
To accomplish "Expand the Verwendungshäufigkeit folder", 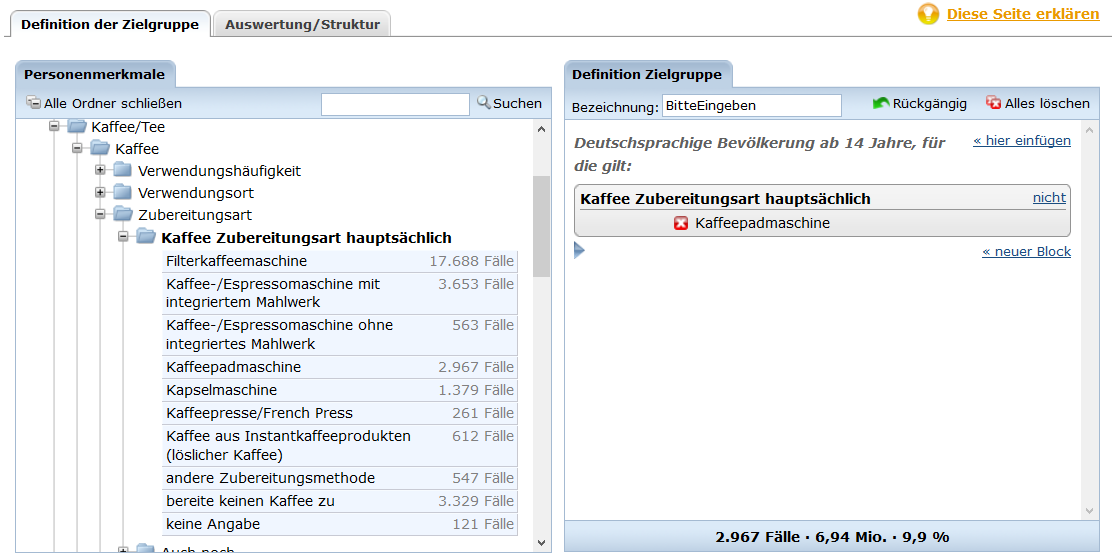I will tap(100, 171).
